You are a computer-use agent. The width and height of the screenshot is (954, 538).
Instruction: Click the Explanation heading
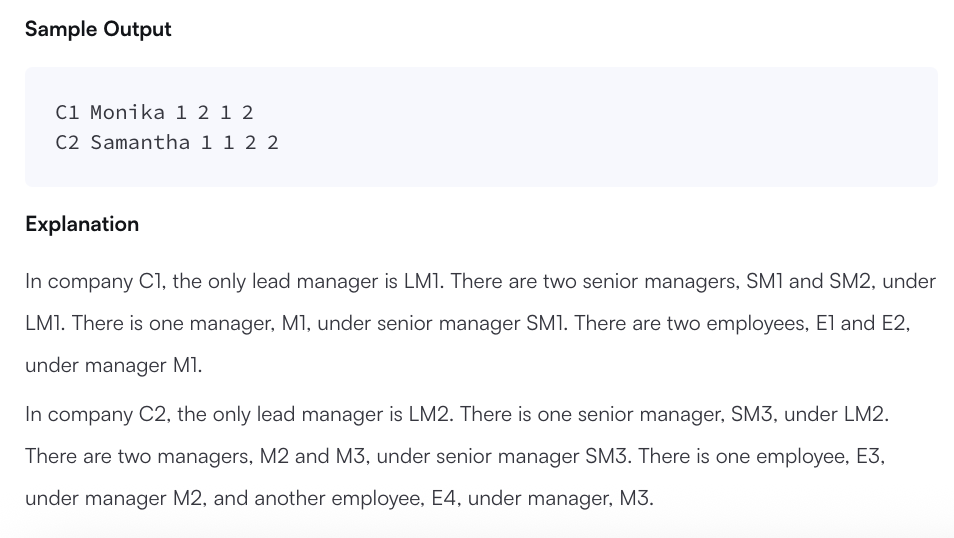click(82, 224)
